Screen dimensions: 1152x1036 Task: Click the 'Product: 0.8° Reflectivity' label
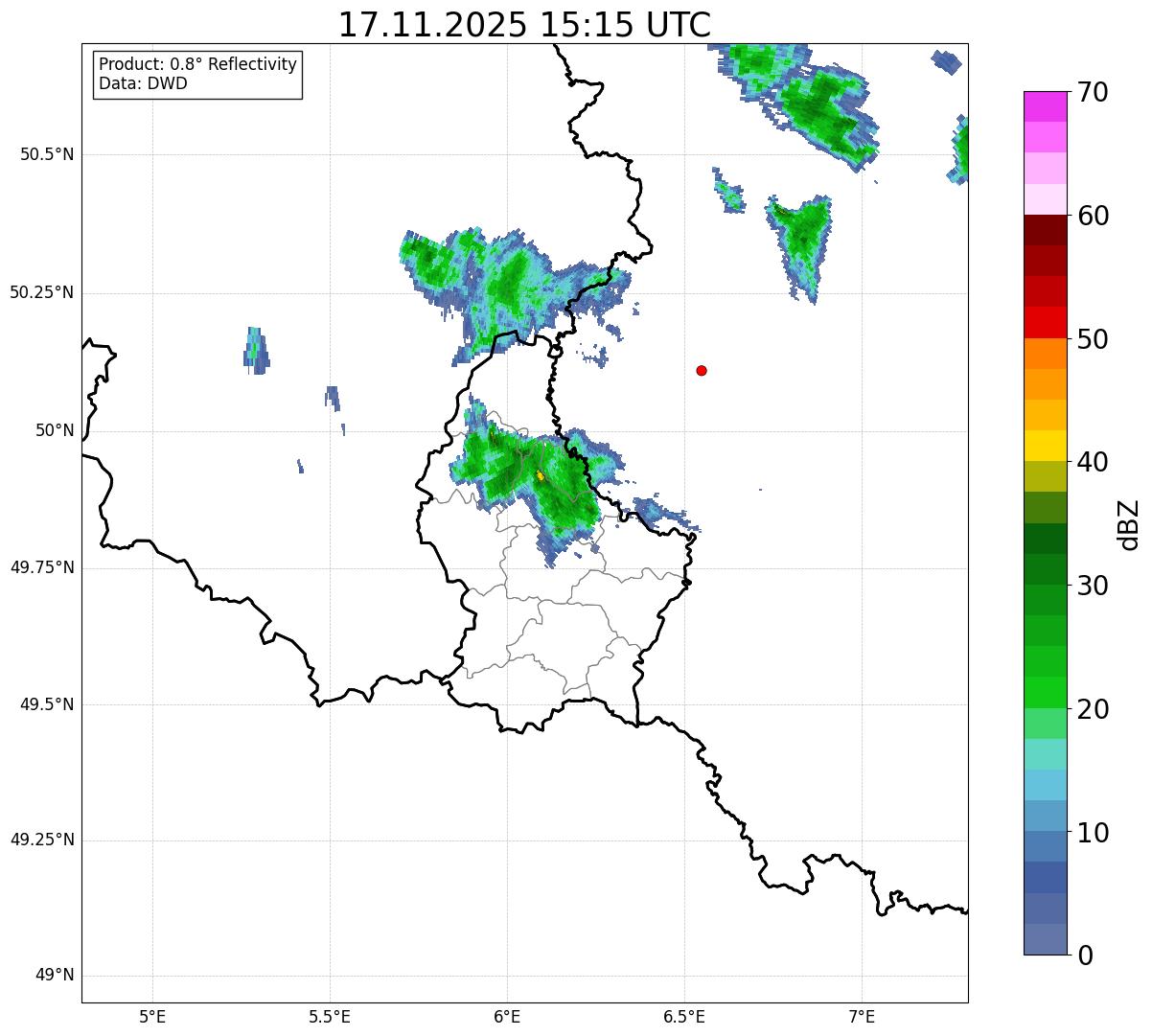(198, 64)
